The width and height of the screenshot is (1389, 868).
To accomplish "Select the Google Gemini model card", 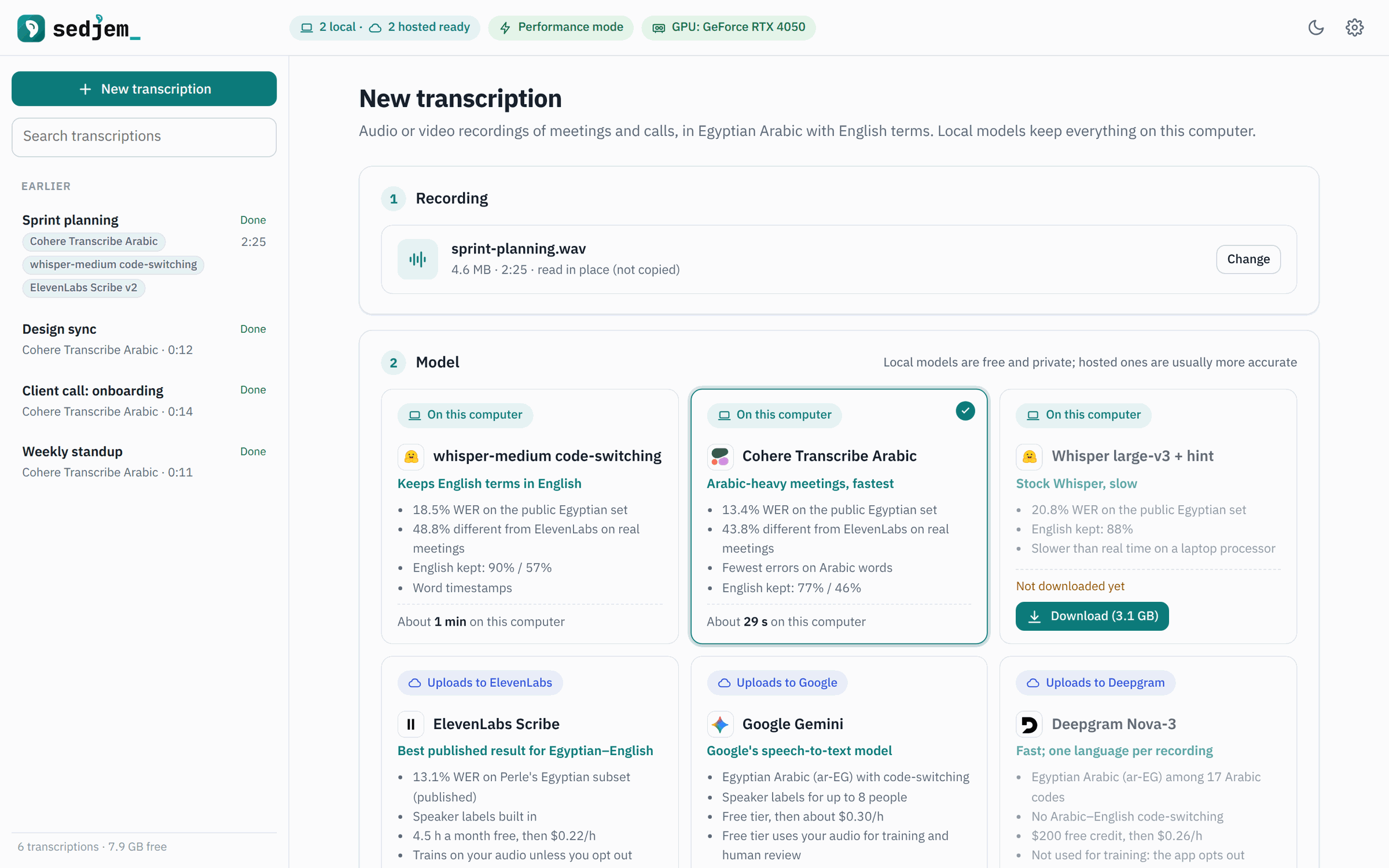I will tap(839, 763).
